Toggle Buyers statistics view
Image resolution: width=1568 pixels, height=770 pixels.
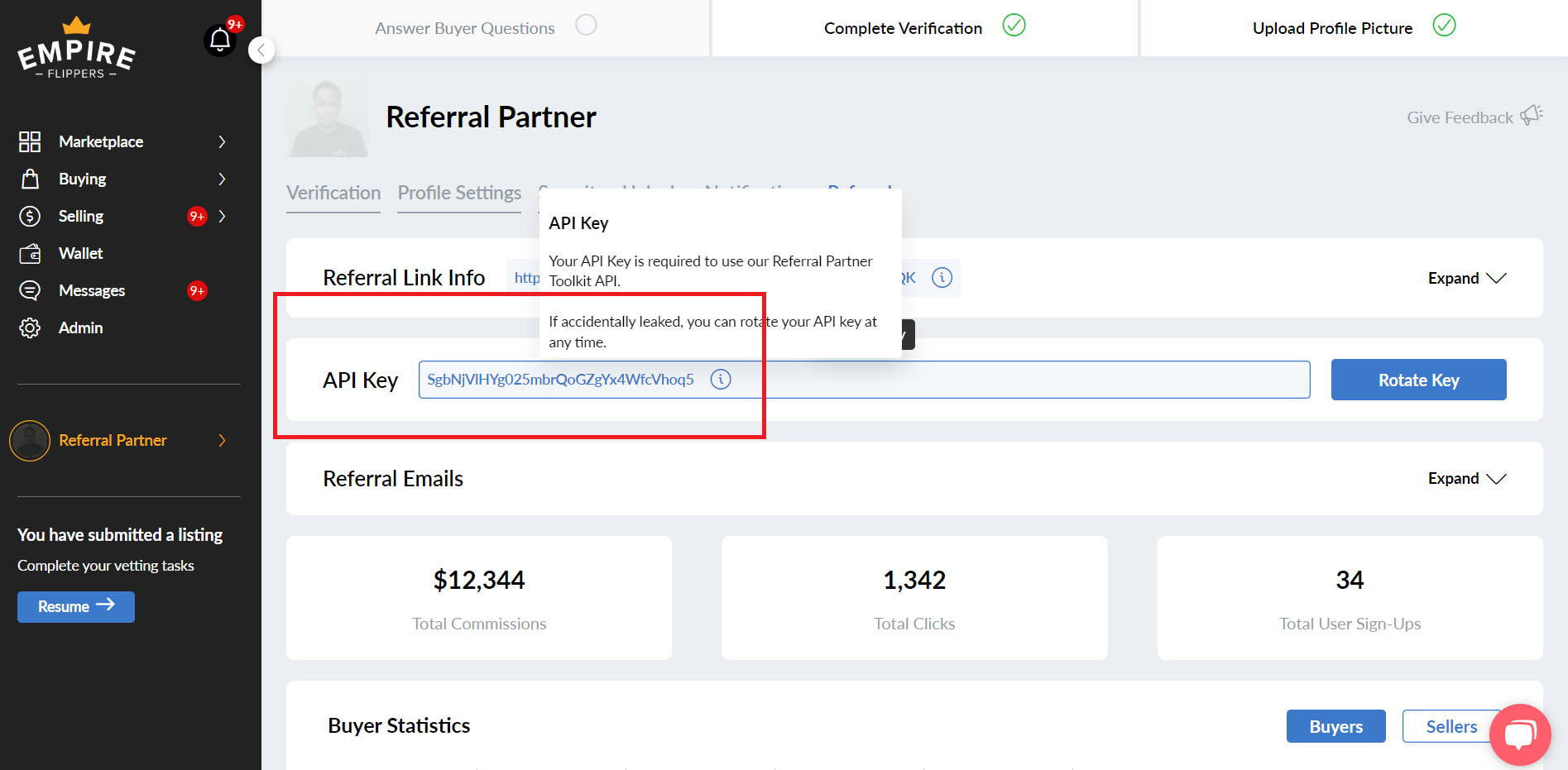[1335, 725]
